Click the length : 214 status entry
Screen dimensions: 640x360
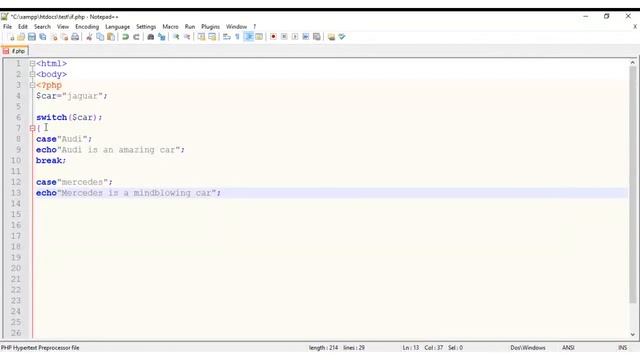pyautogui.click(x=323, y=348)
